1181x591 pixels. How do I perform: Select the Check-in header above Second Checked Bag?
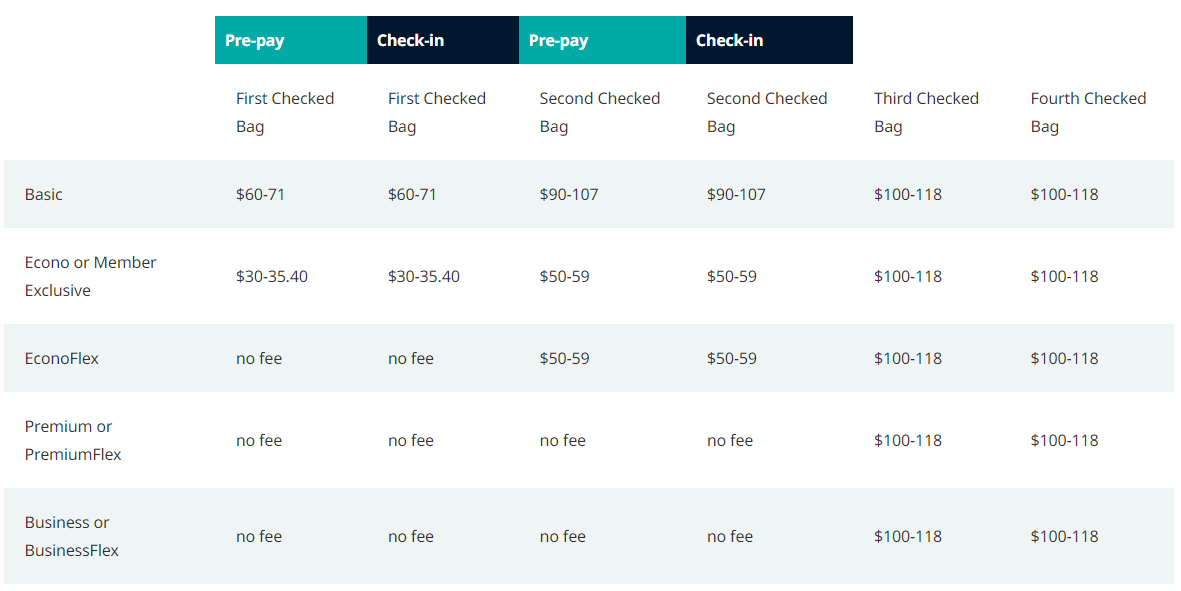tap(729, 41)
